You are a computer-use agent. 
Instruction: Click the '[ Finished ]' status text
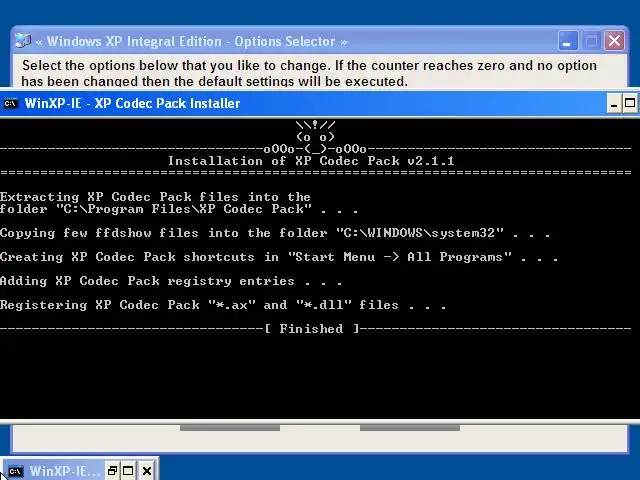312,329
